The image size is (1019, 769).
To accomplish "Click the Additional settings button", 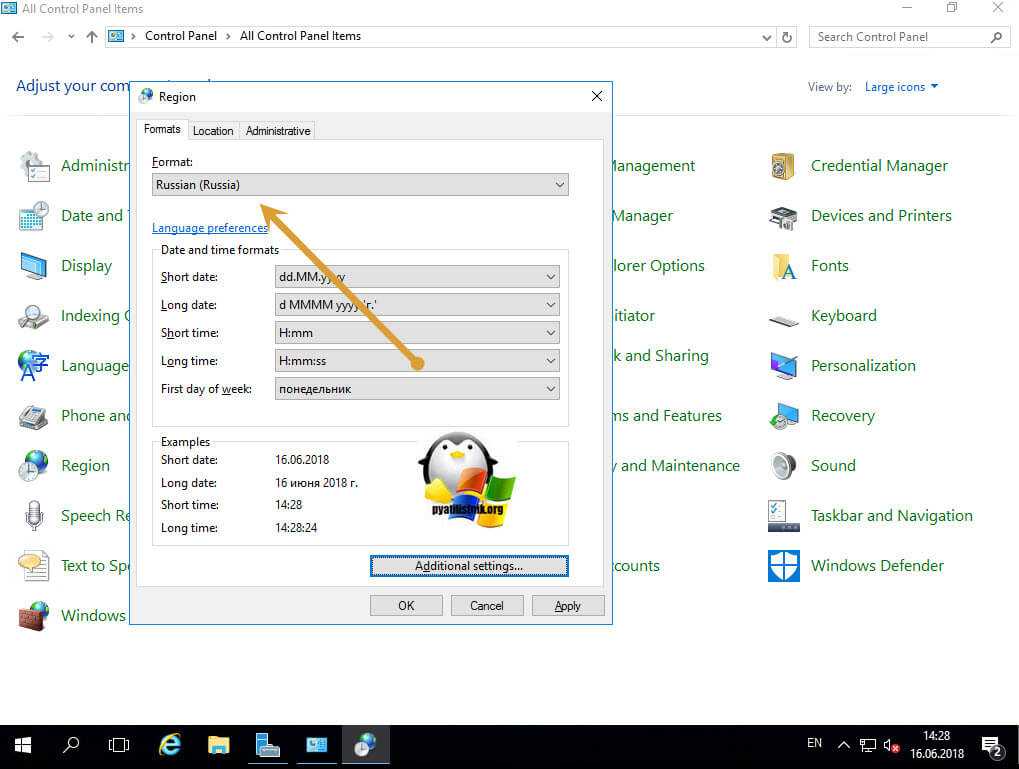I will pos(469,566).
